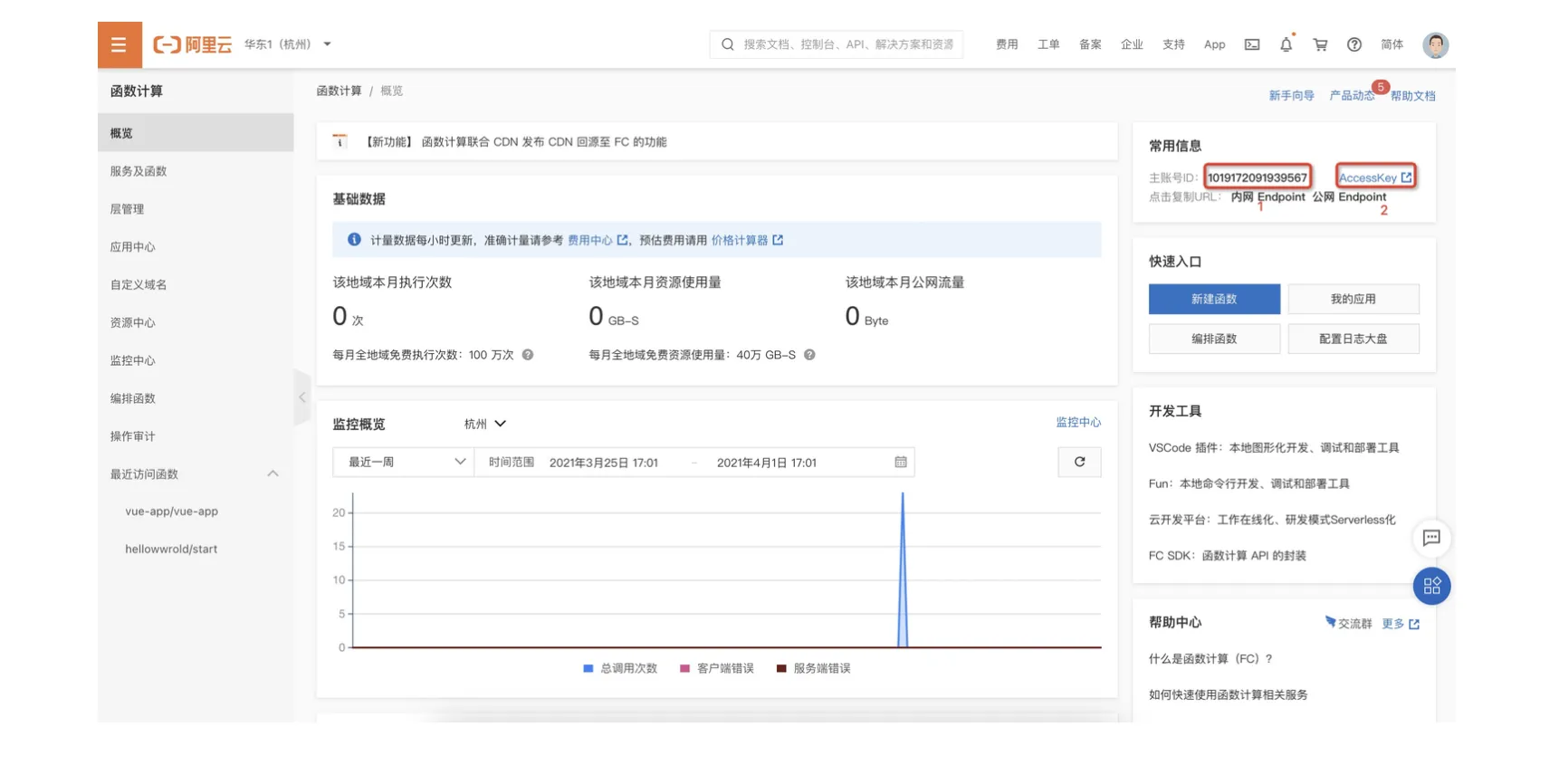Click the blue floating grid button
The width and height of the screenshot is (1559, 784).
pyautogui.click(x=1431, y=586)
